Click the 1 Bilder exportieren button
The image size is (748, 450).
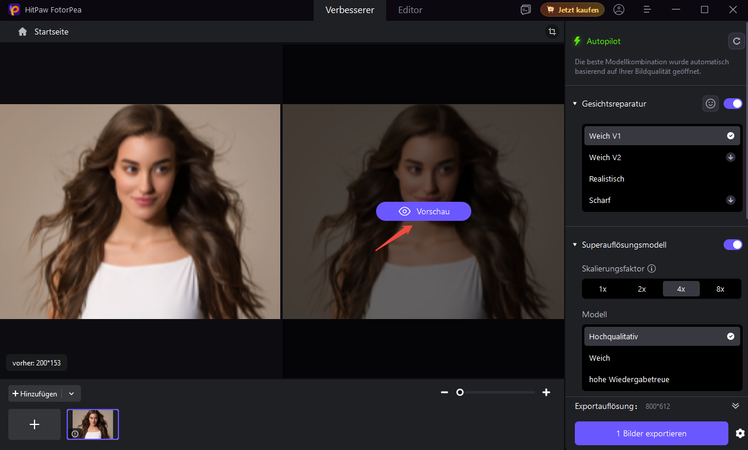651,433
